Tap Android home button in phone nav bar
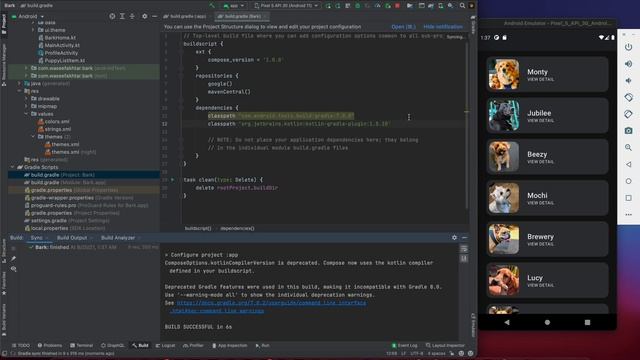640x360 pixels. click(547, 322)
